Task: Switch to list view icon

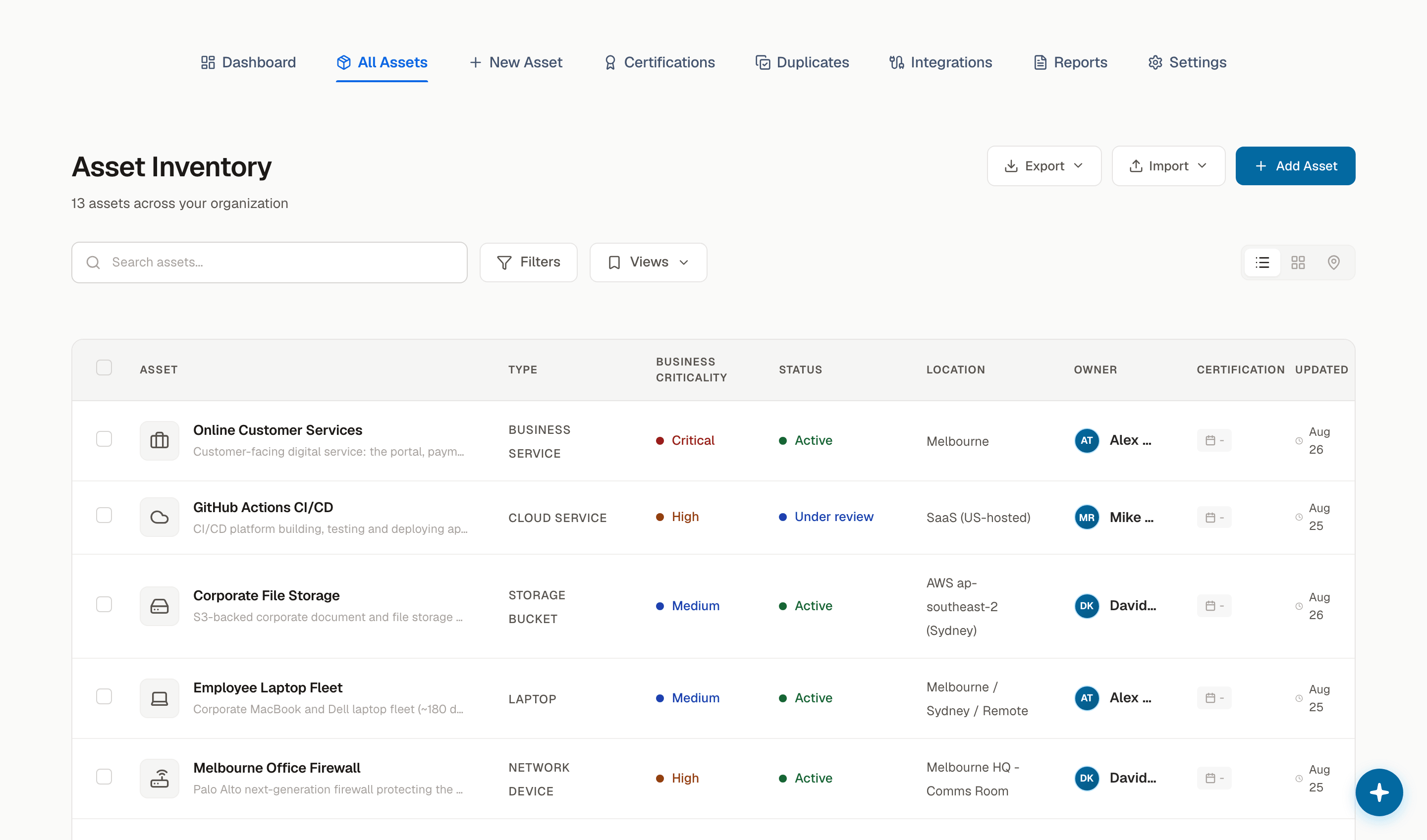Action: (x=1262, y=262)
